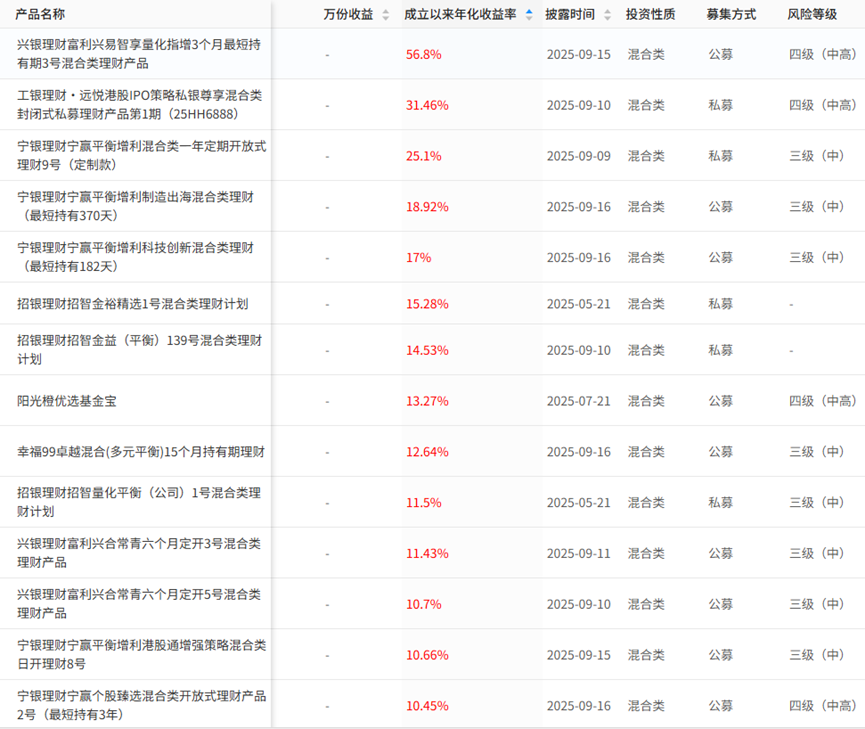Click 公募 in the 阳光橙优选基金宝 row
The height and width of the screenshot is (729, 865).
point(720,401)
